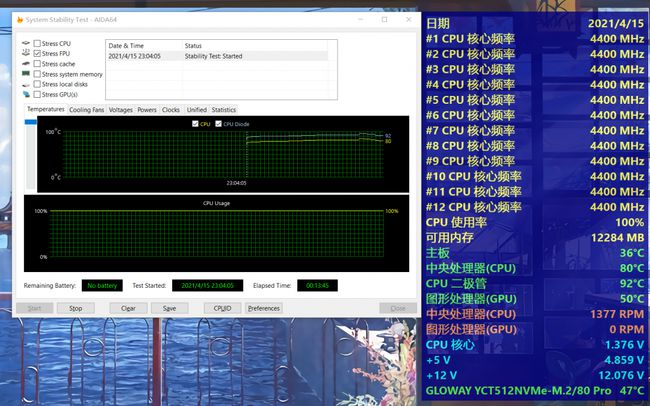
Task: Click the disk drive icon beside Stress local disks
Action: [26, 84]
